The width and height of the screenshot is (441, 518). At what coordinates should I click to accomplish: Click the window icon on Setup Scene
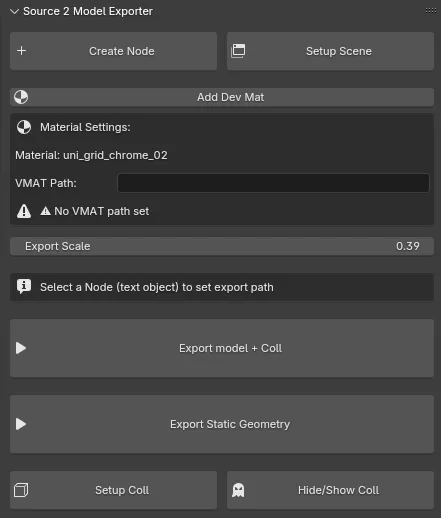238,51
